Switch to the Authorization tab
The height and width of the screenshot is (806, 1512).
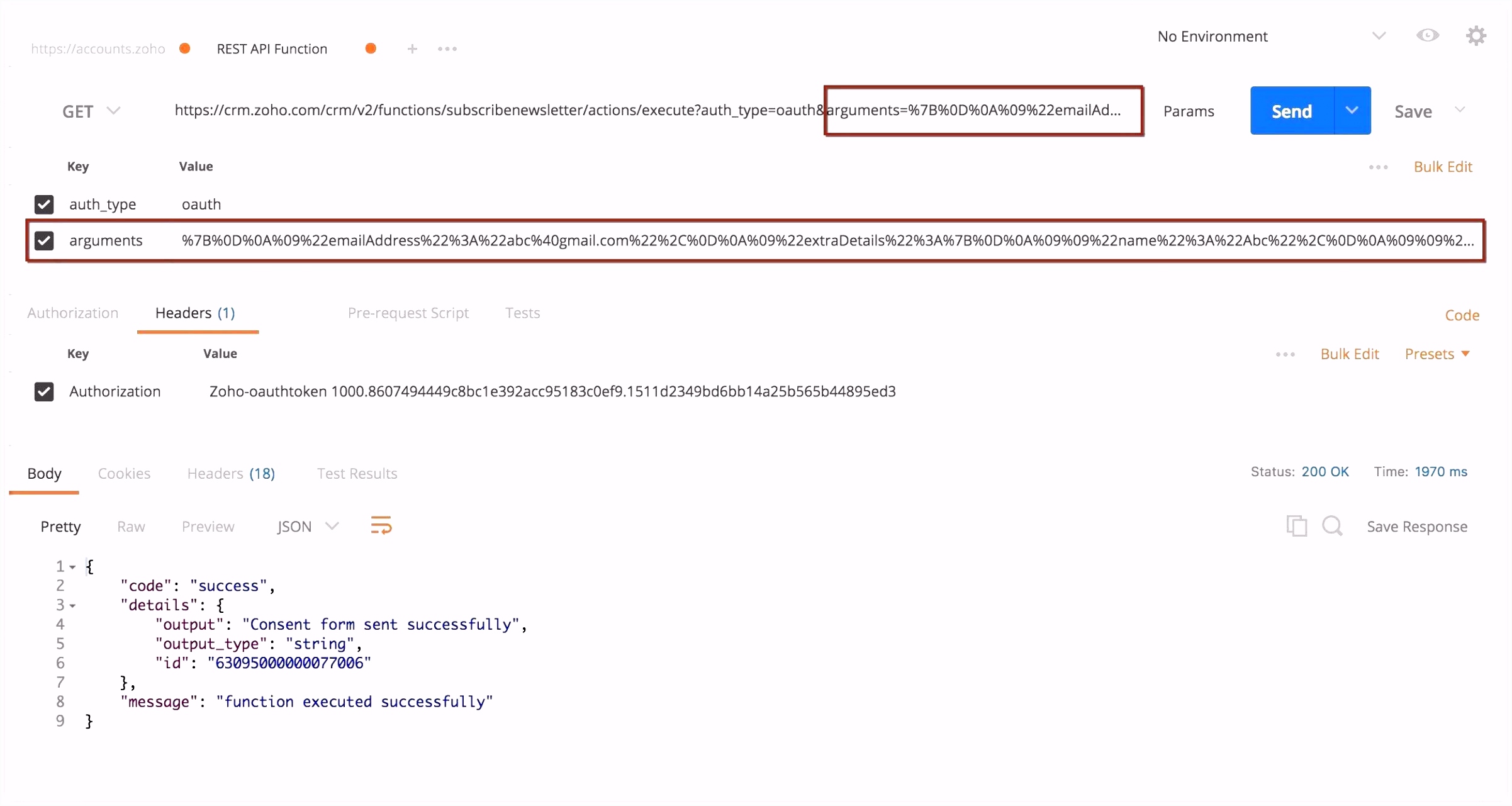(x=72, y=312)
